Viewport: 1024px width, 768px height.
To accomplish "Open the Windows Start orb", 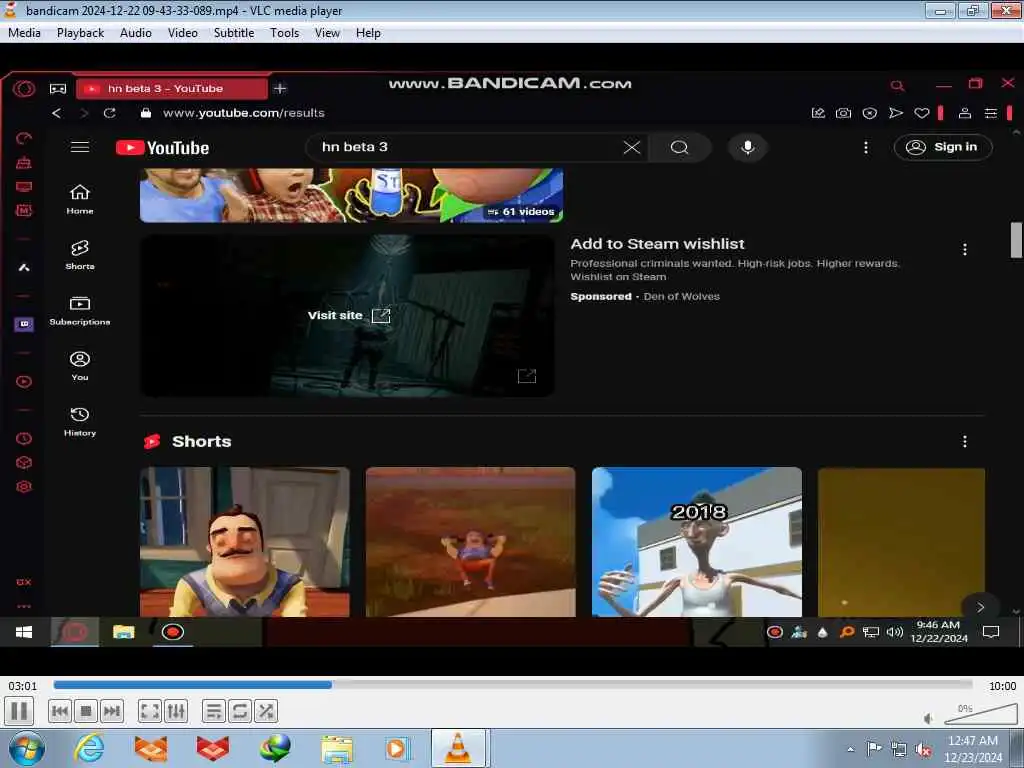I will click(27, 748).
